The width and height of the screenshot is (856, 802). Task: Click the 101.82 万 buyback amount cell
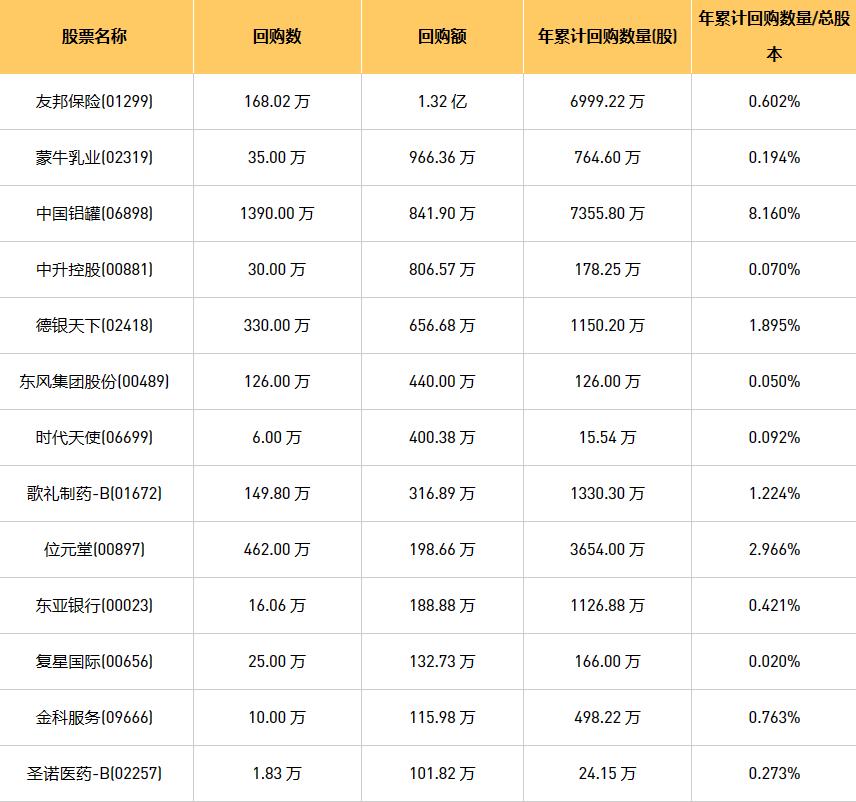pyautogui.click(x=442, y=774)
